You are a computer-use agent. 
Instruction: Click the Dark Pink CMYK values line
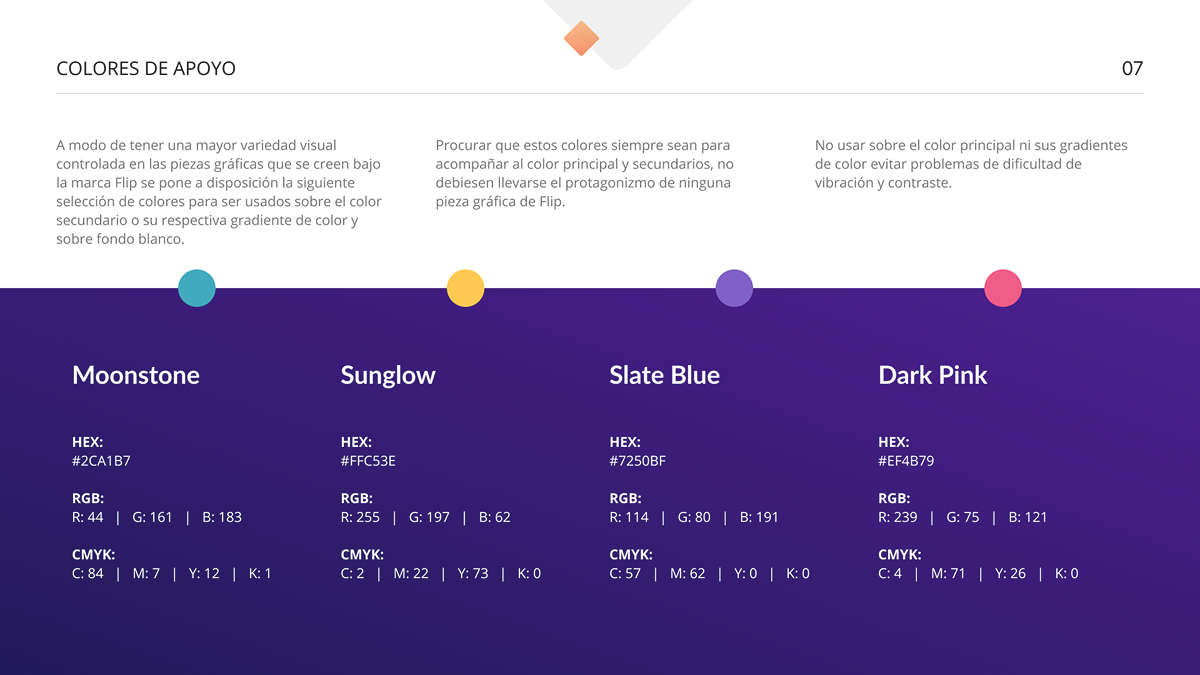[978, 573]
